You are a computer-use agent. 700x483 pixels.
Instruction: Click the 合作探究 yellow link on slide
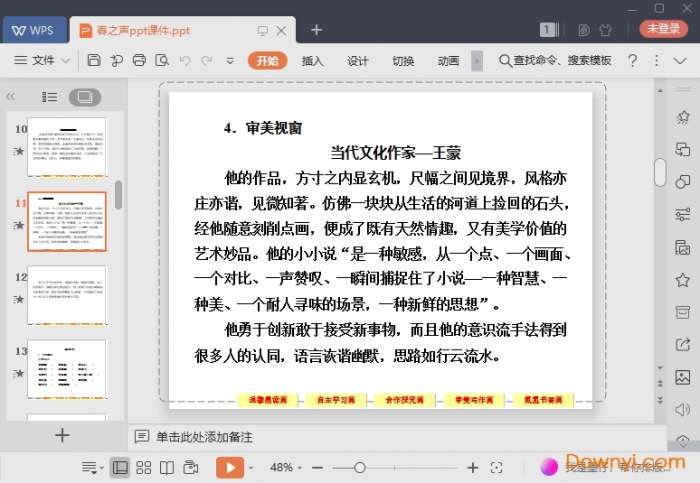tap(405, 400)
